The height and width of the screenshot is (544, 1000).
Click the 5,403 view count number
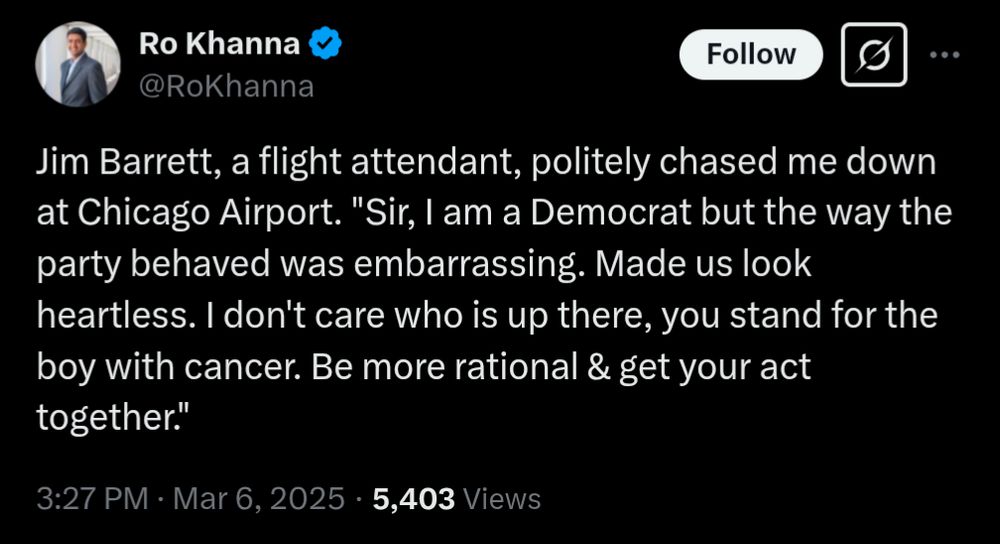[x=414, y=499]
